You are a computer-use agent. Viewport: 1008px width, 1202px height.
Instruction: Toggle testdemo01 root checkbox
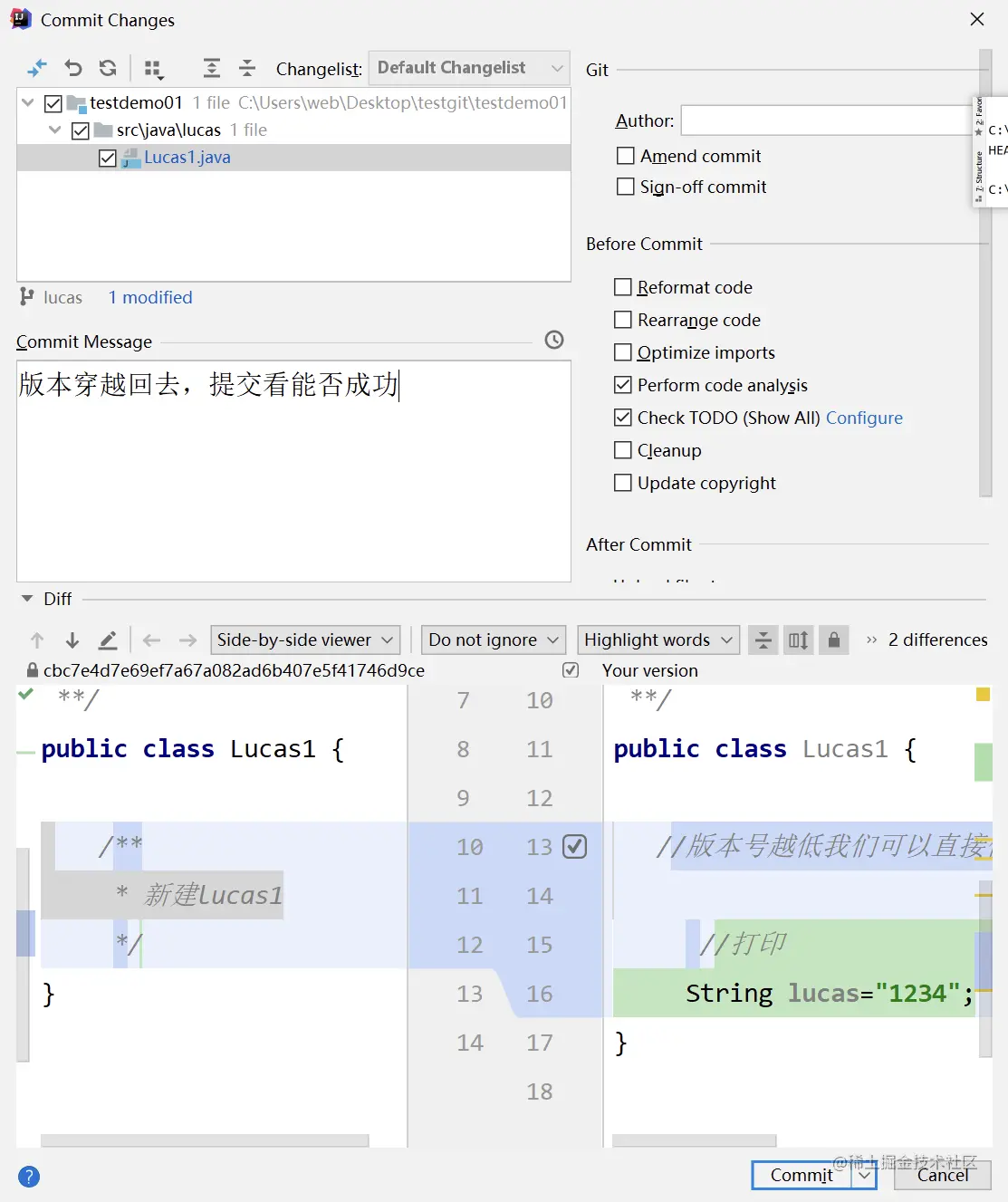(x=53, y=103)
